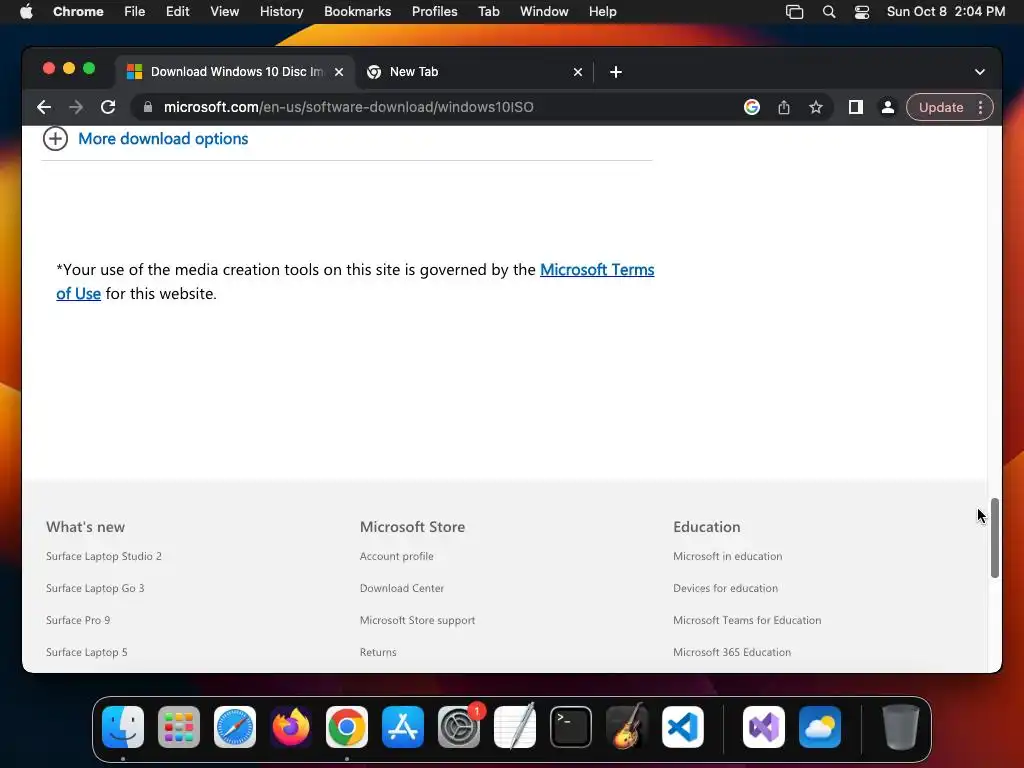The image size is (1024, 768).
Task: Open the Surface Pro 9 link
Action: 78,620
